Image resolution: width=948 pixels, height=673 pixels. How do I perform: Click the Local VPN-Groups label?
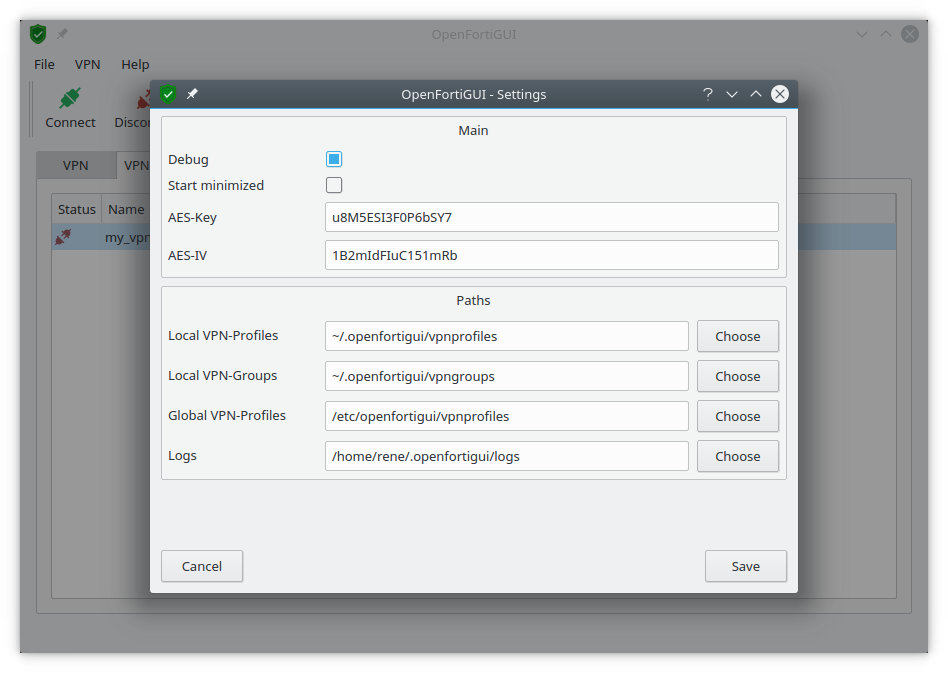[222, 376]
